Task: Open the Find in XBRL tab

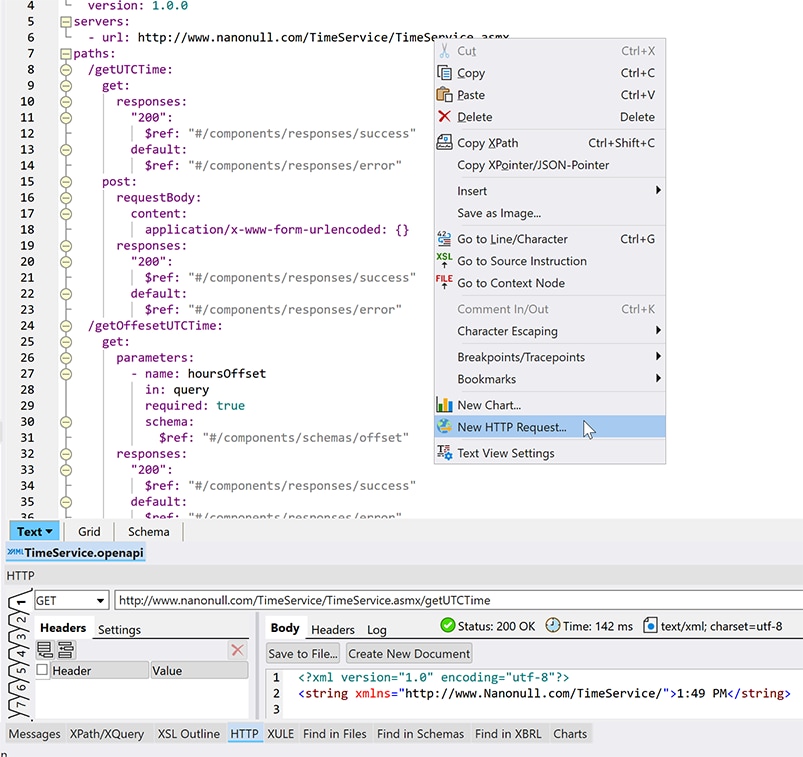Action: 508,733
